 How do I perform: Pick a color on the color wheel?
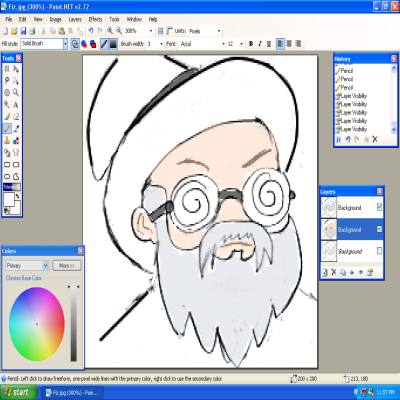[37, 324]
